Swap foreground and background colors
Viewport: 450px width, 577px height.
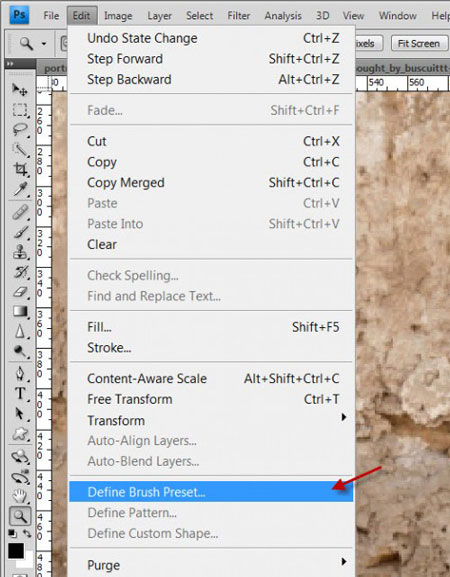tap(27, 533)
